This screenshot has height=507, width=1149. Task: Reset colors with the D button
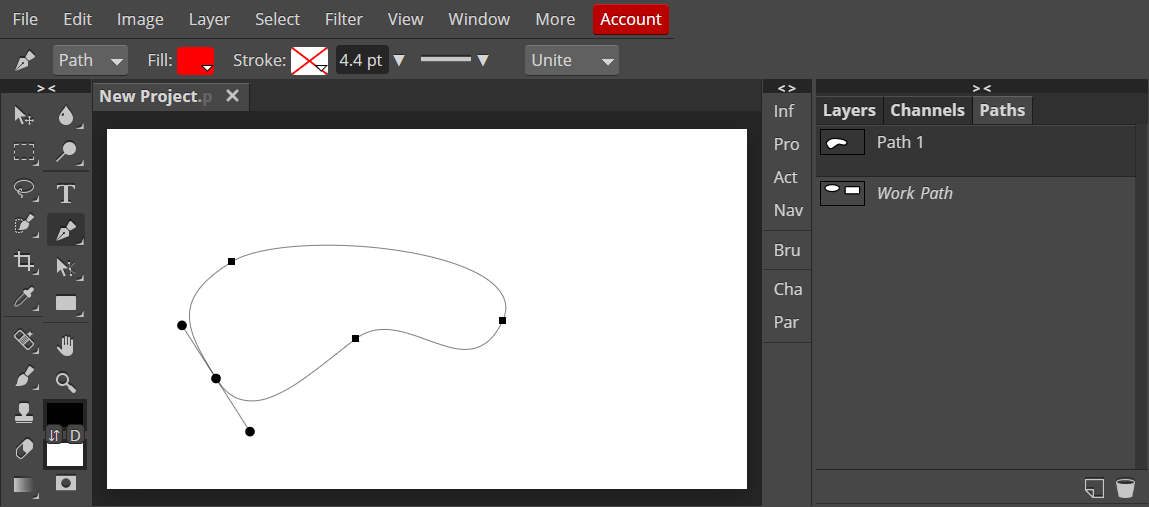pyautogui.click(x=75, y=435)
